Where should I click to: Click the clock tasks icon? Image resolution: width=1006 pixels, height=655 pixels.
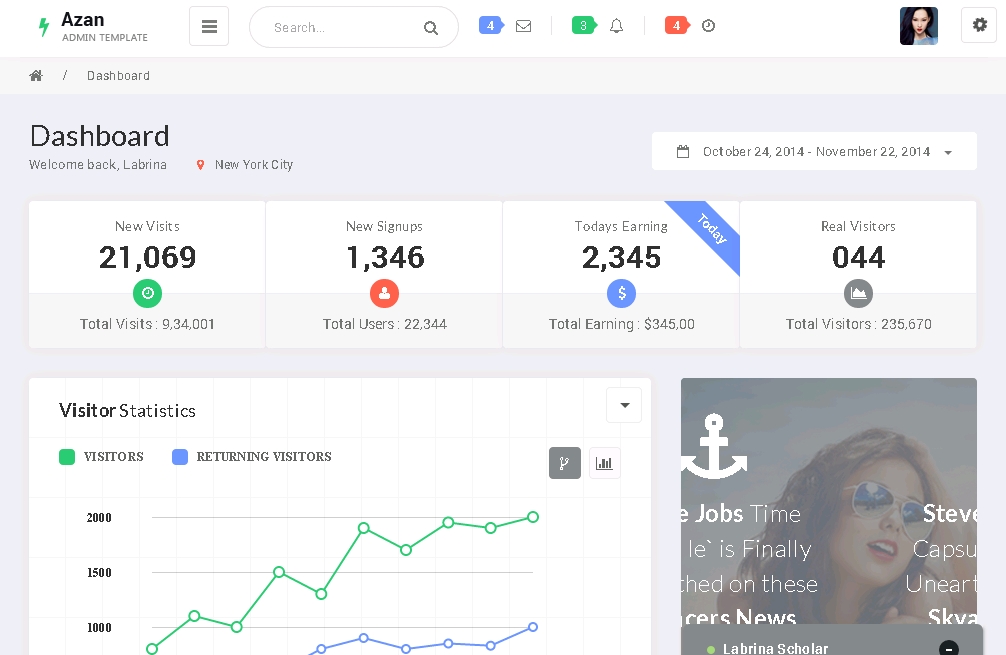click(x=708, y=26)
